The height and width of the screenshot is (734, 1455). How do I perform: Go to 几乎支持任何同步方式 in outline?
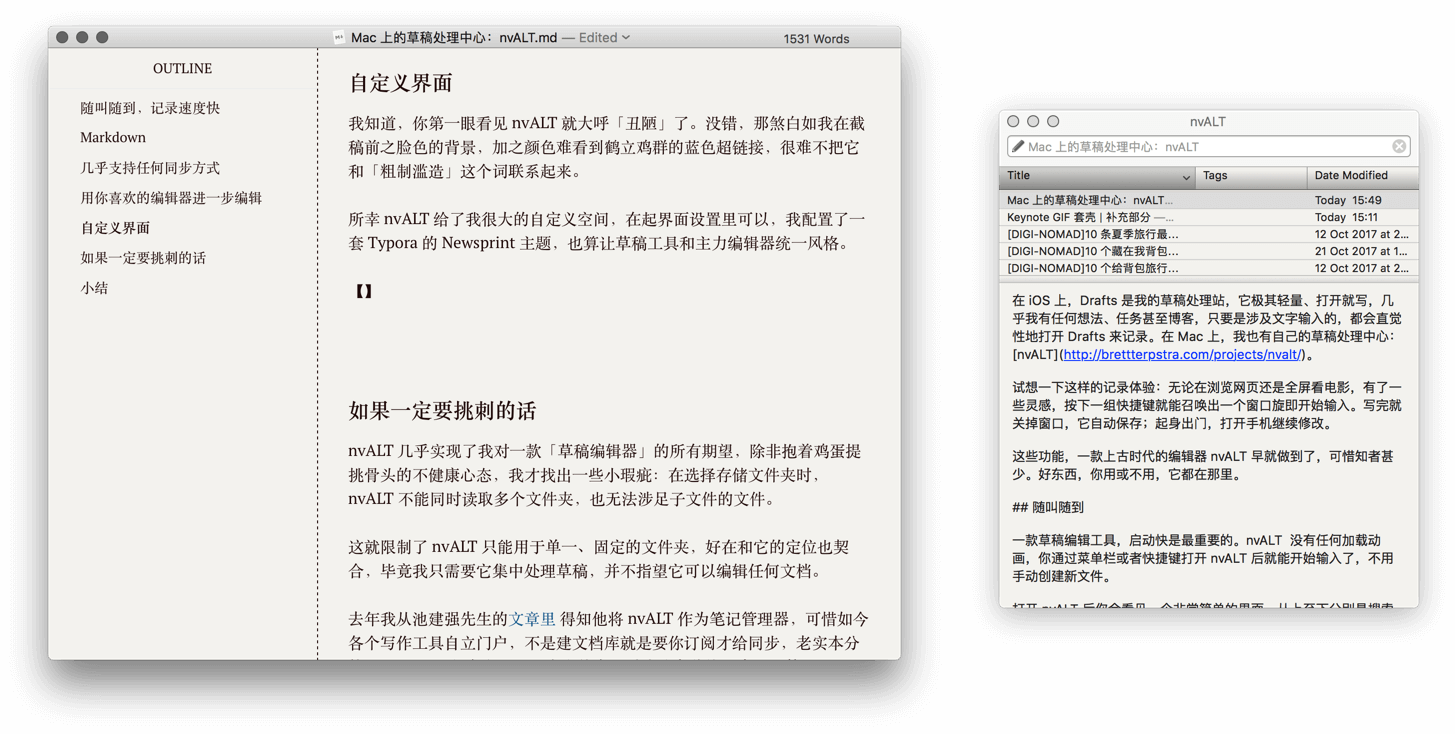150,168
